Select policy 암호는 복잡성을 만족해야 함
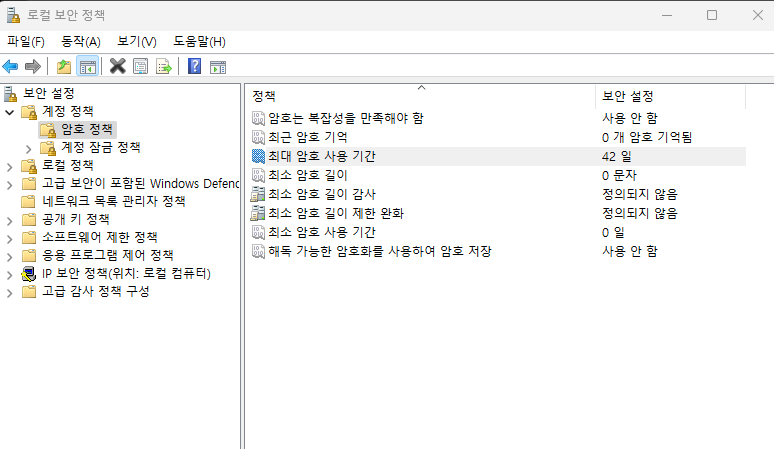The width and height of the screenshot is (774, 449). click(x=346, y=118)
